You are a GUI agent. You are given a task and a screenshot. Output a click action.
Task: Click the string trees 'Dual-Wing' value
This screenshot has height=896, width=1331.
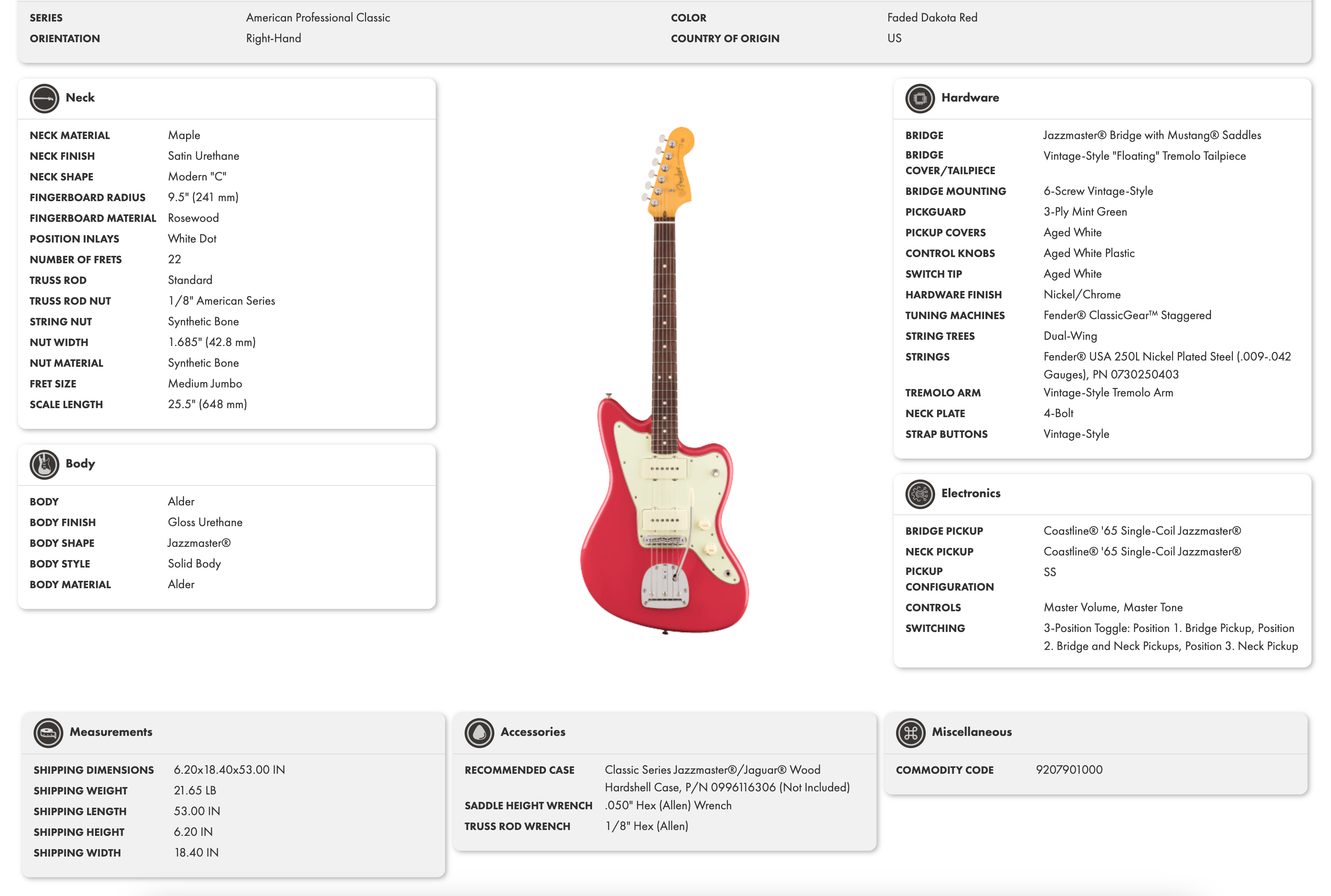(x=1070, y=336)
